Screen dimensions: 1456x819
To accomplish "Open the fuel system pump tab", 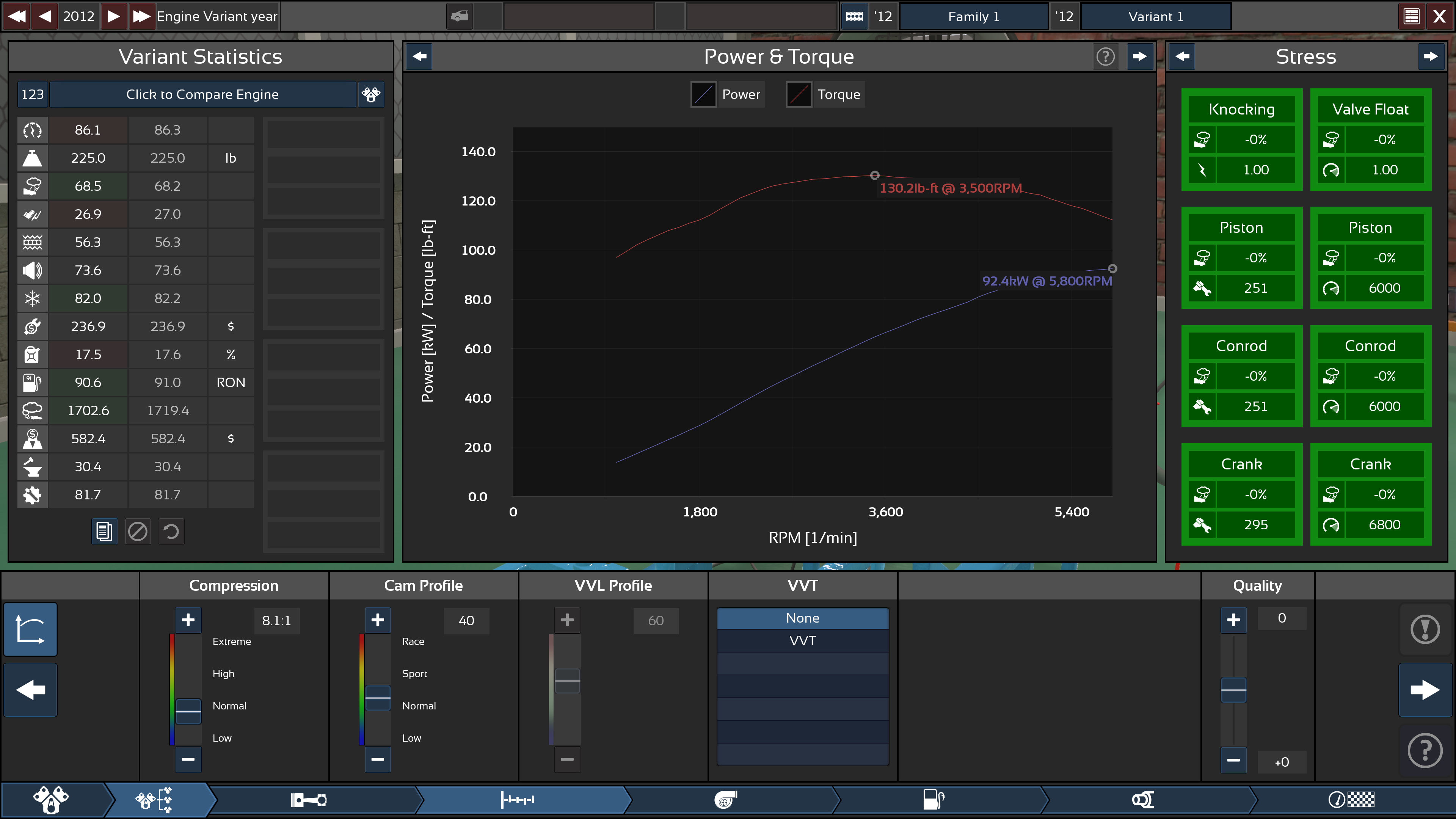I will click(x=934, y=800).
